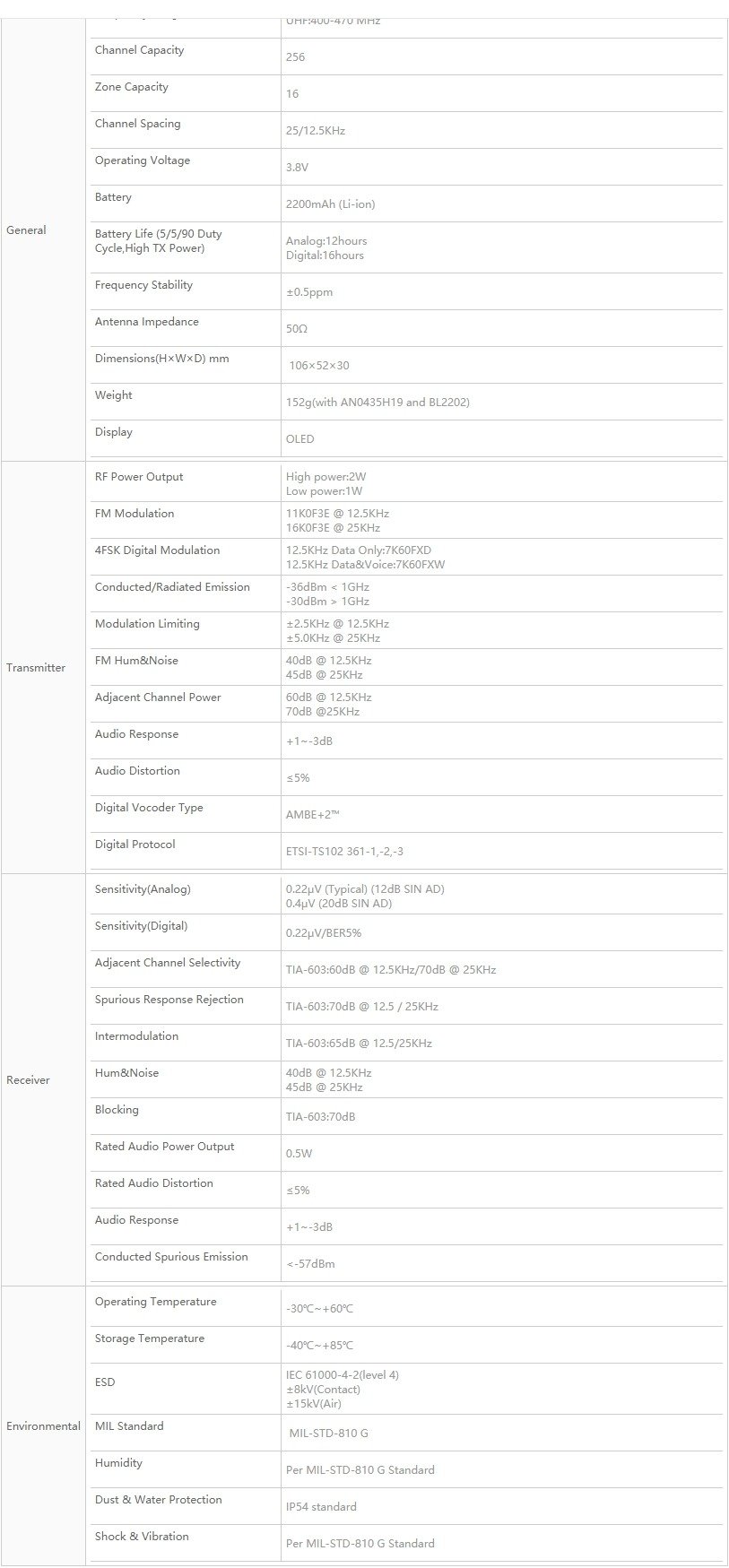729x1568 pixels.
Task: Select the AMBE+2 vocoder type value
Action: (312, 815)
